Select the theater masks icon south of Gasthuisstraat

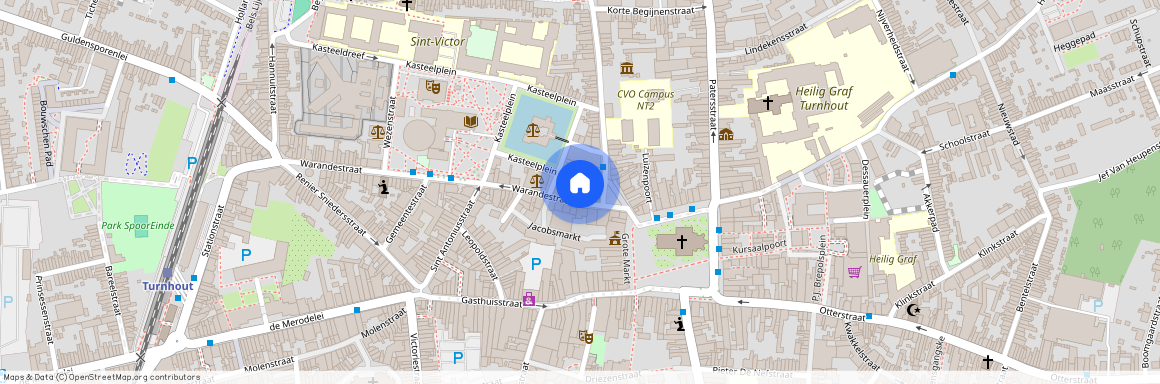coord(585,337)
